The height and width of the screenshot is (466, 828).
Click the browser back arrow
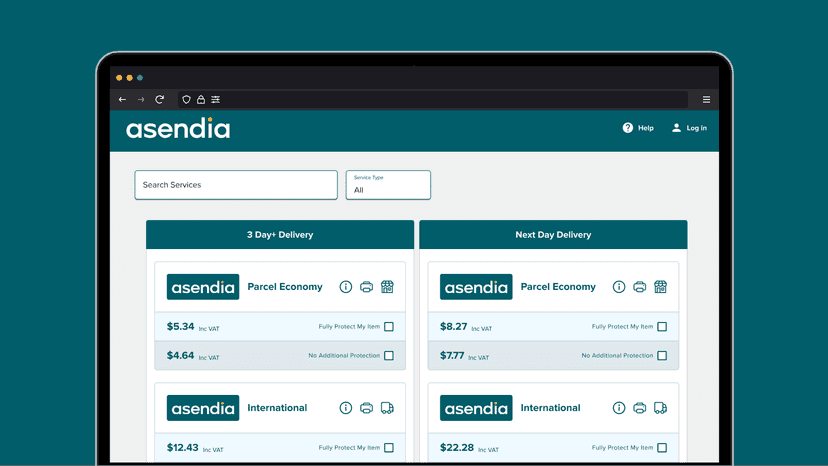[123, 99]
